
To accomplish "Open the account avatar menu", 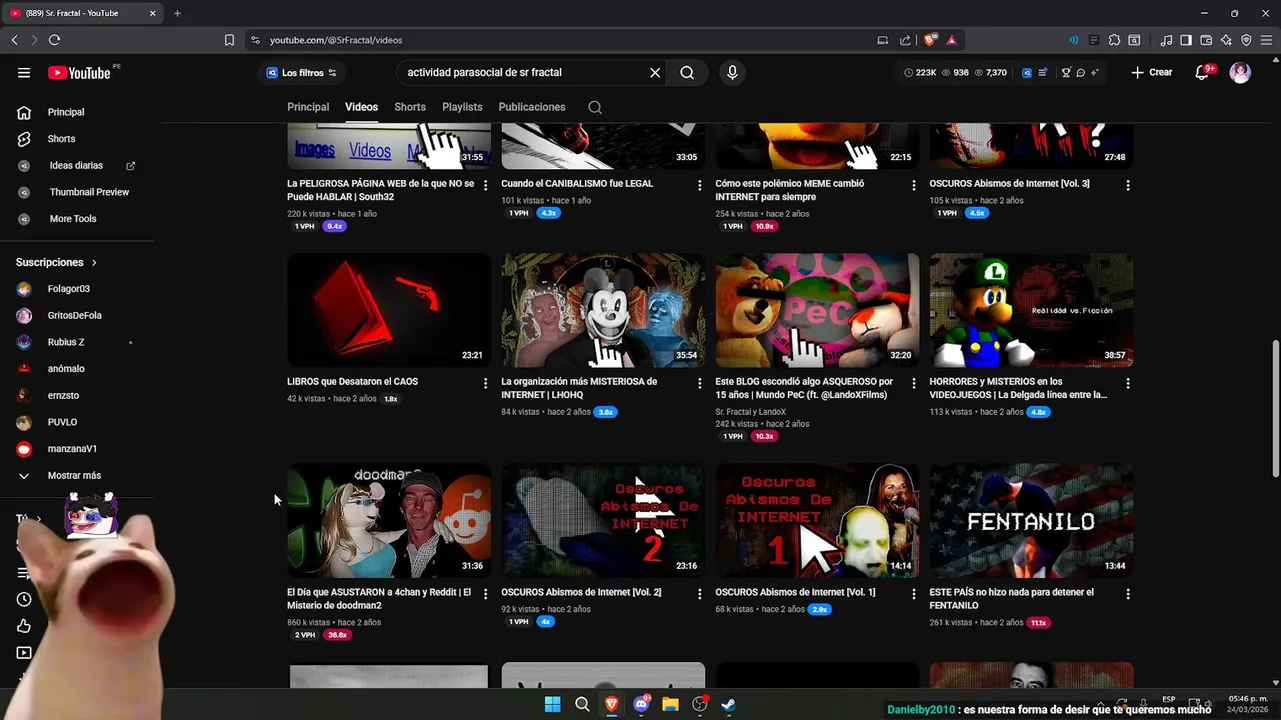I will [1240, 72].
